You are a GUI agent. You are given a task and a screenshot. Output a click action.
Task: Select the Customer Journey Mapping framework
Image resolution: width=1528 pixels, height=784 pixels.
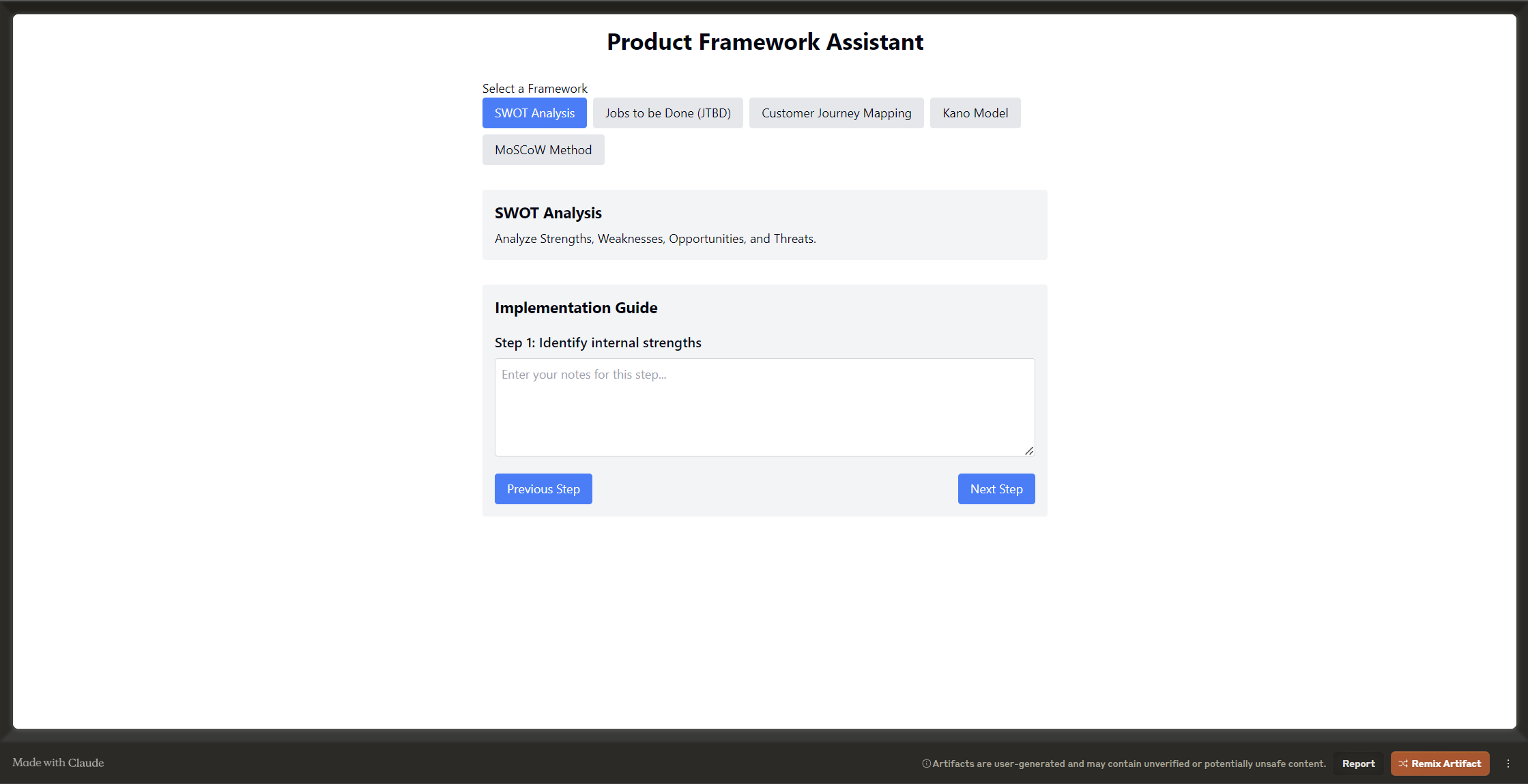pos(836,112)
